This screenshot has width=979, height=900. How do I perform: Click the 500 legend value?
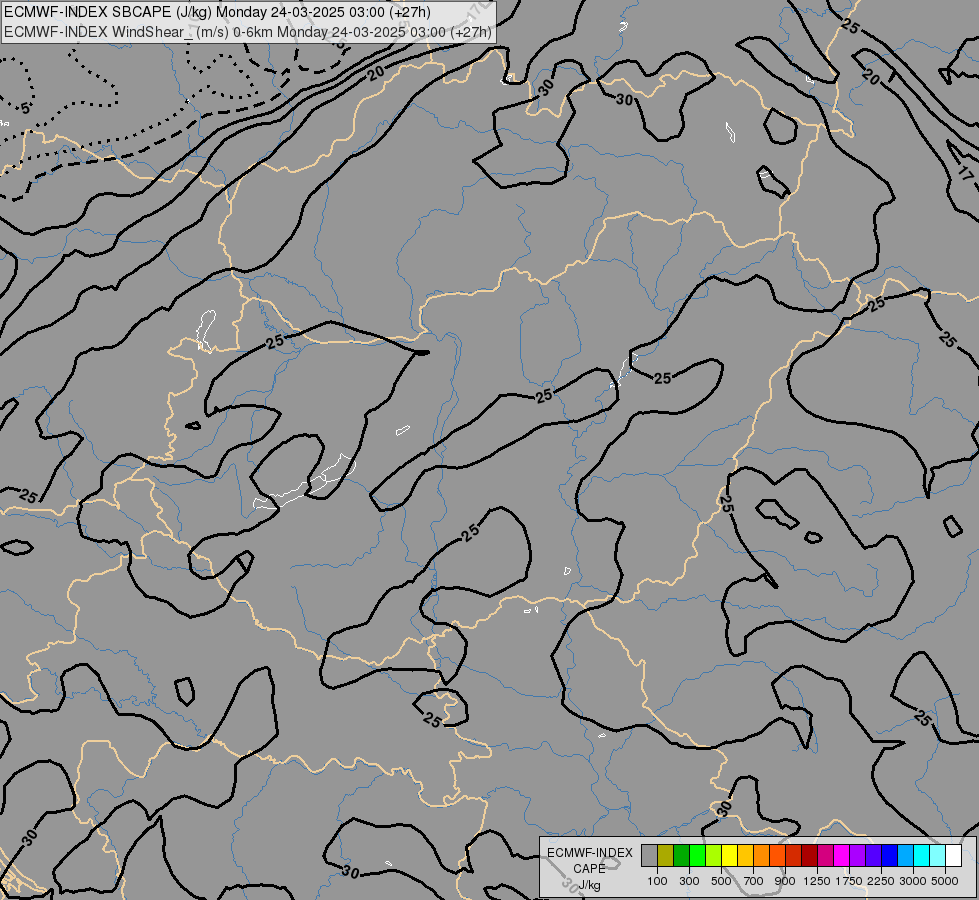pyautogui.click(x=721, y=881)
